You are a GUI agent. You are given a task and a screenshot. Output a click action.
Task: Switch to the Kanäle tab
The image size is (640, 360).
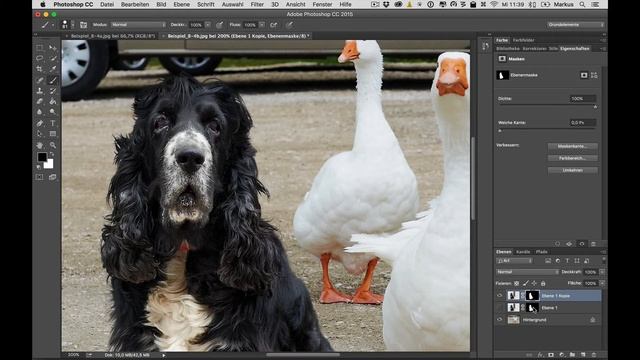pos(523,252)
